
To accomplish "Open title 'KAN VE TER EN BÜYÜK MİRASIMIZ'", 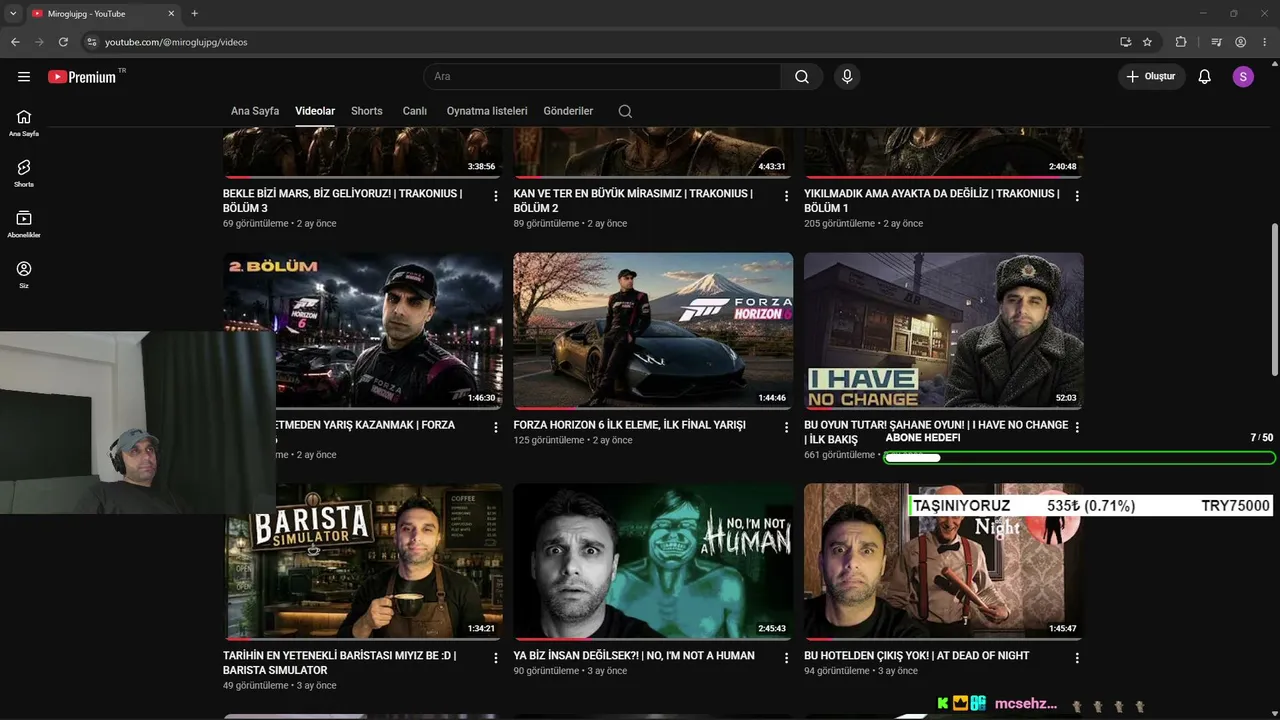I will pos(633,201).
